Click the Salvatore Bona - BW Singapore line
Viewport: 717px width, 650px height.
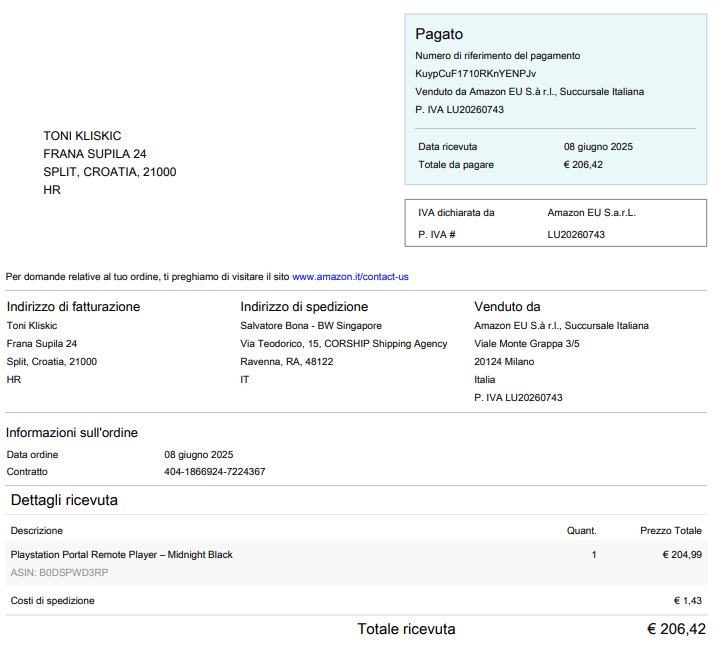(x=311, y=326)
